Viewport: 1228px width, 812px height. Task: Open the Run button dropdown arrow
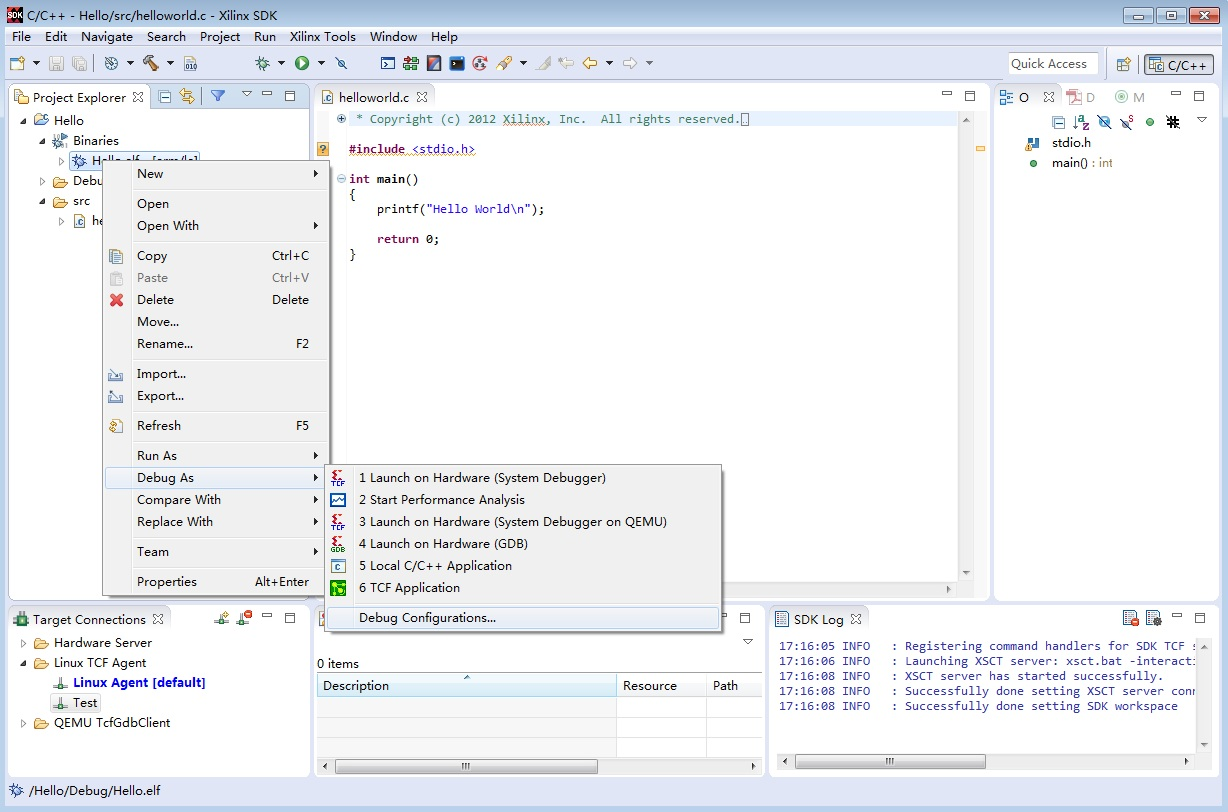pos(322,63)
